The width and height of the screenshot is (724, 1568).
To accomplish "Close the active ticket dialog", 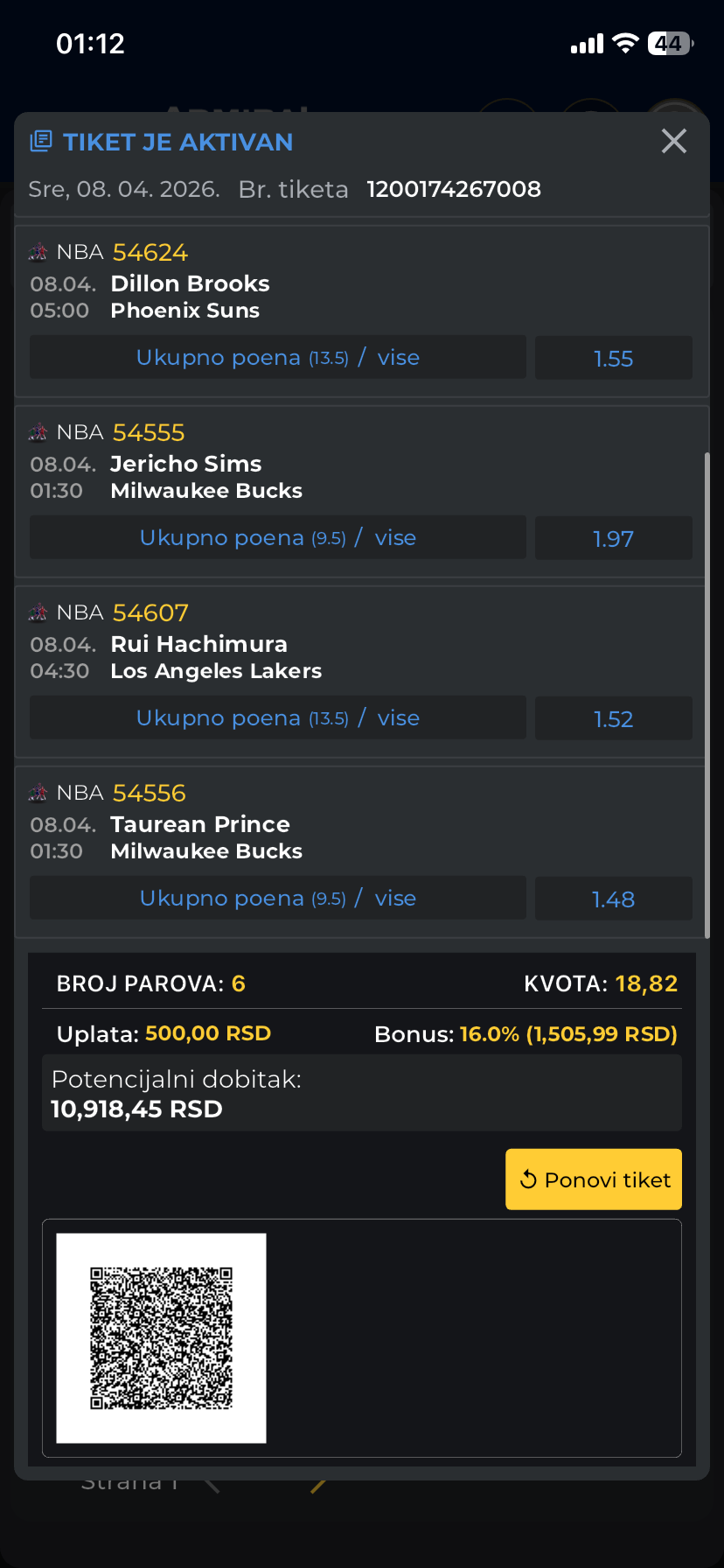I will coord(673,141).
